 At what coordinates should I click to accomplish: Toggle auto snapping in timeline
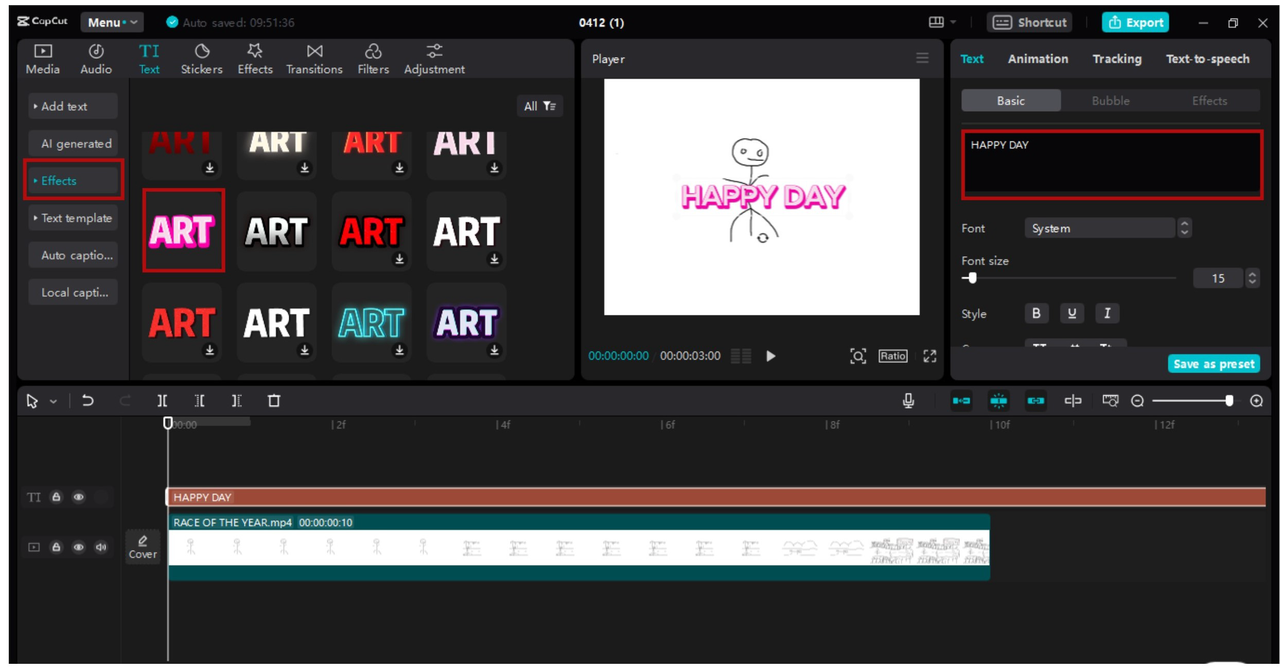point(998,400)
